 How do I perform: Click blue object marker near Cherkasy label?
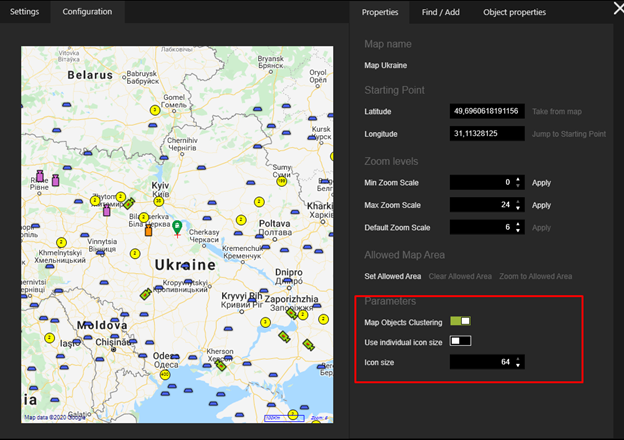[207, 218]
